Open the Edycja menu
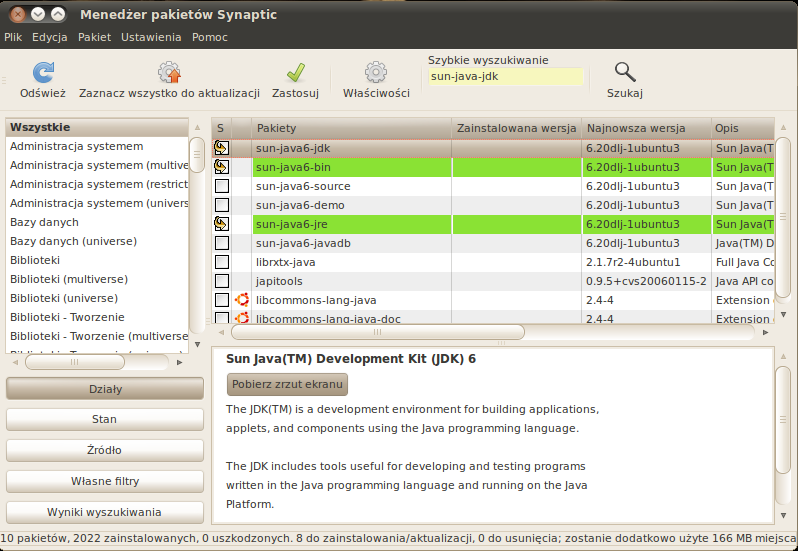The image size is (798, 551). click(49, 37)
